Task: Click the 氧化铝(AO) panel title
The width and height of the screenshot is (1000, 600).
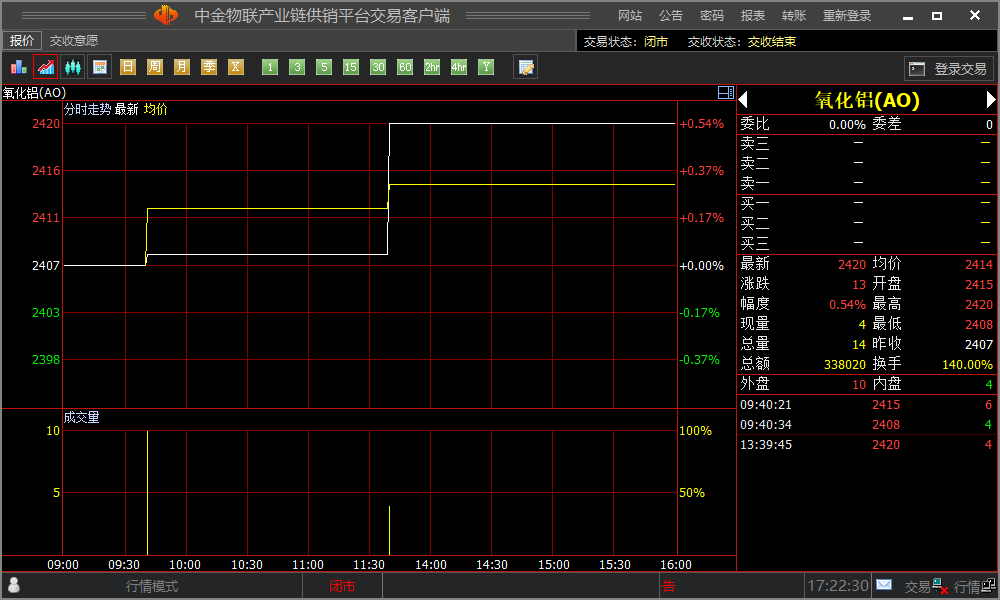Action: click(x=867, y=100)
